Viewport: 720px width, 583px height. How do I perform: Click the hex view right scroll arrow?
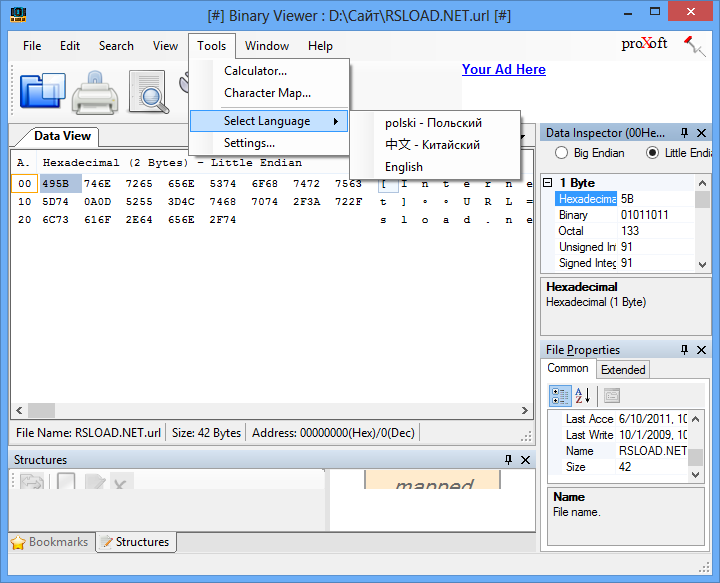tap(525, 410)
